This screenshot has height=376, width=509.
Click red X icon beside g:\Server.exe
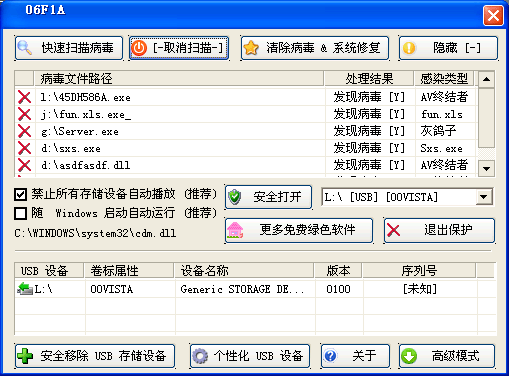pyautogui.click(x=24, y=131)
